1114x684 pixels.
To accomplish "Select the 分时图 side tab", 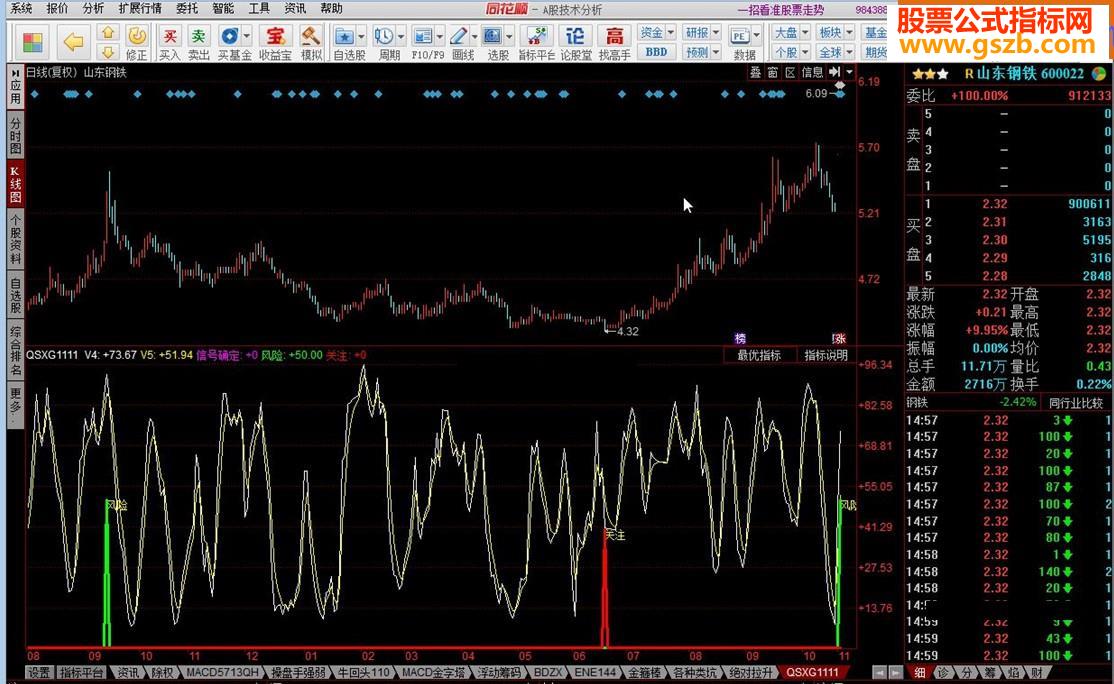I will pos(15,135).
